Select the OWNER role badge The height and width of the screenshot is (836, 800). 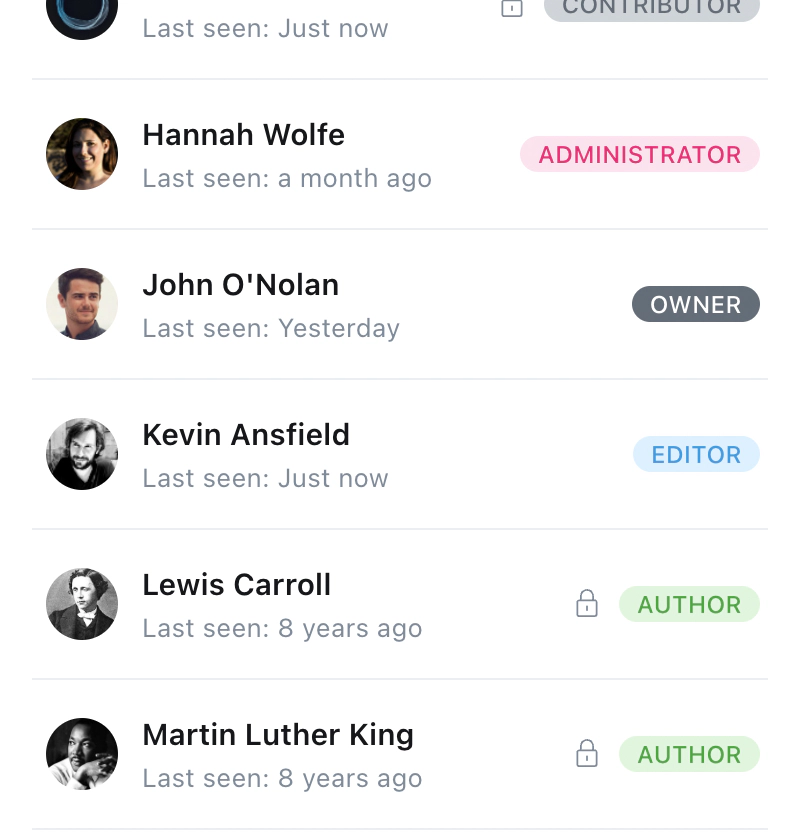pos(695,304)
